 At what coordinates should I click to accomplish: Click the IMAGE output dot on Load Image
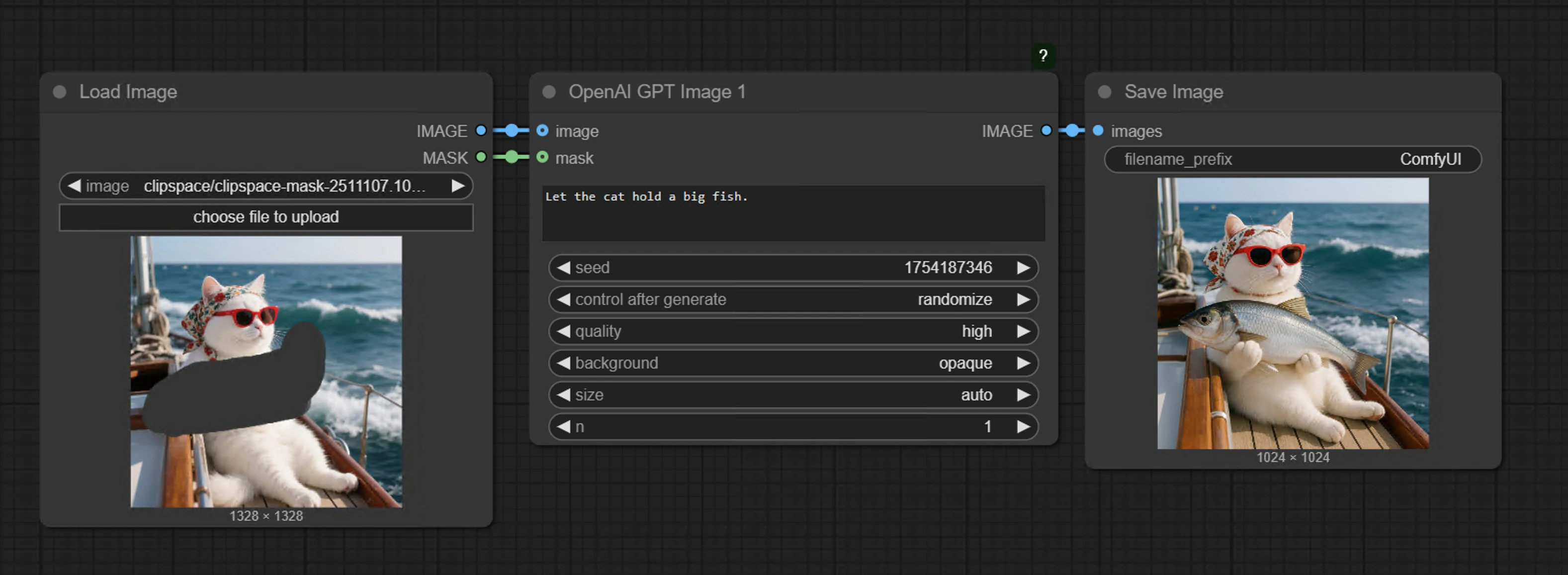[480, 130]
